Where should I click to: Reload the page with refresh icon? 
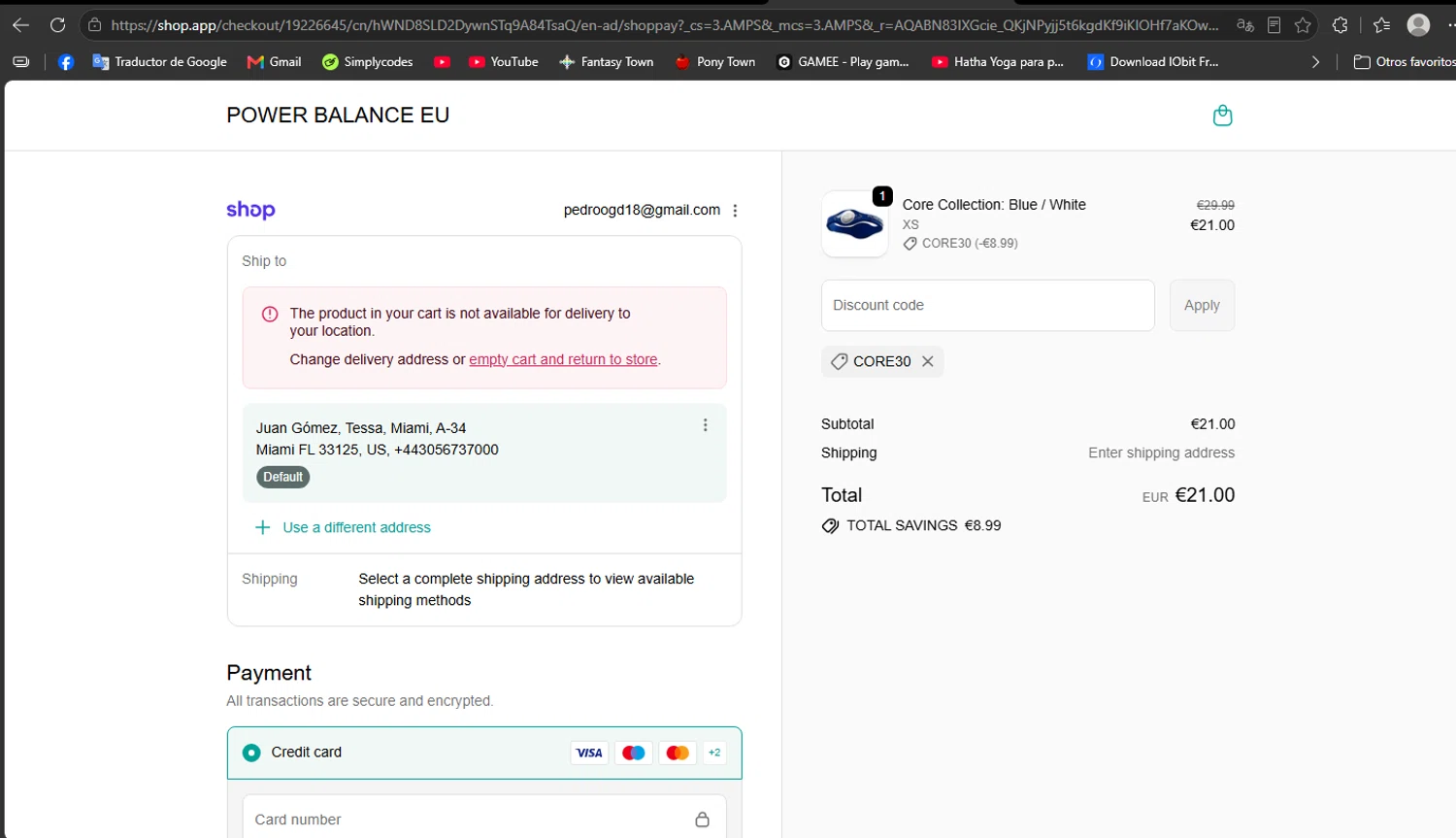58,25
